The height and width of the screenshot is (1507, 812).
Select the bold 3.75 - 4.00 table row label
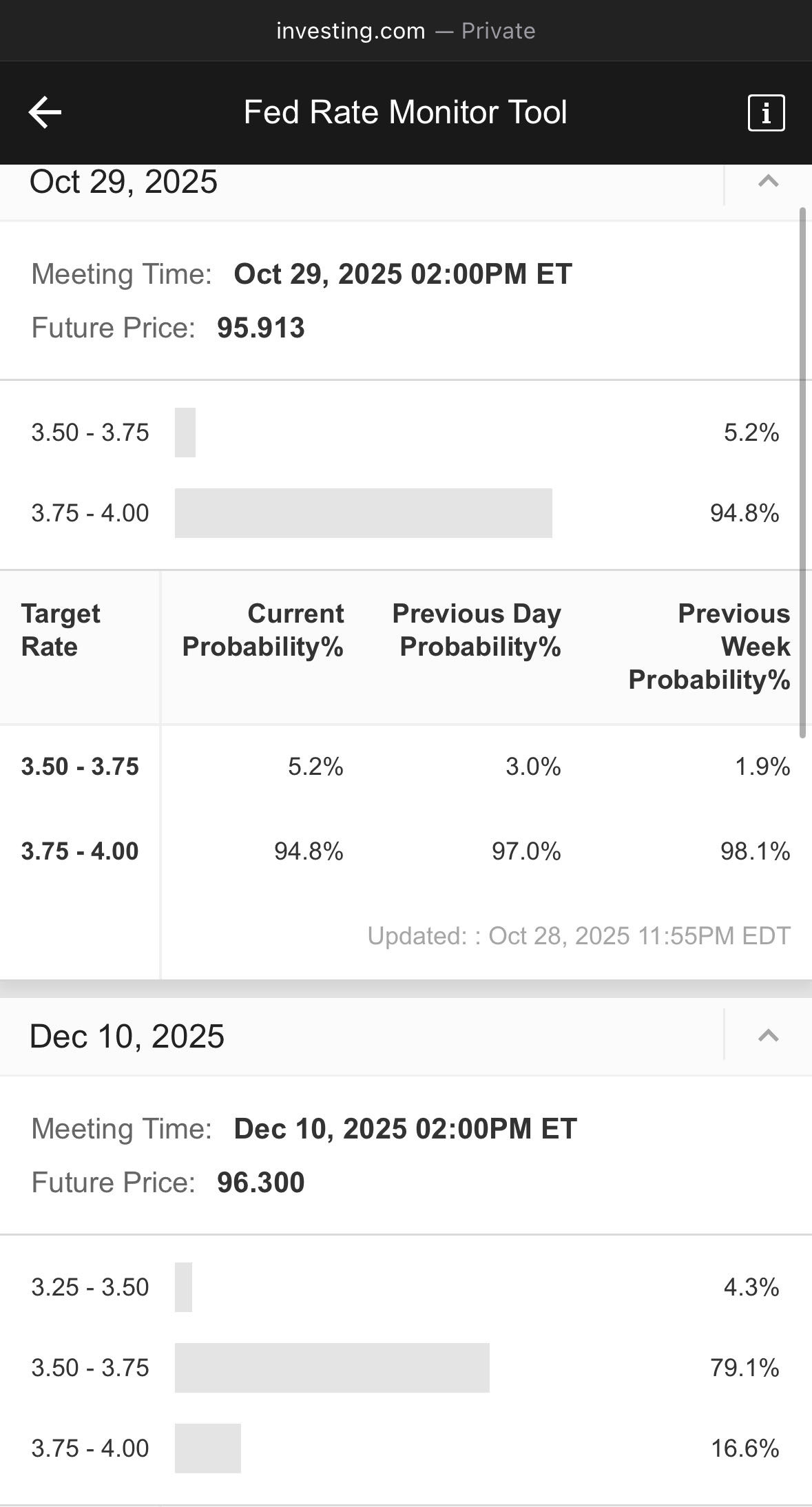pos(80,851)
